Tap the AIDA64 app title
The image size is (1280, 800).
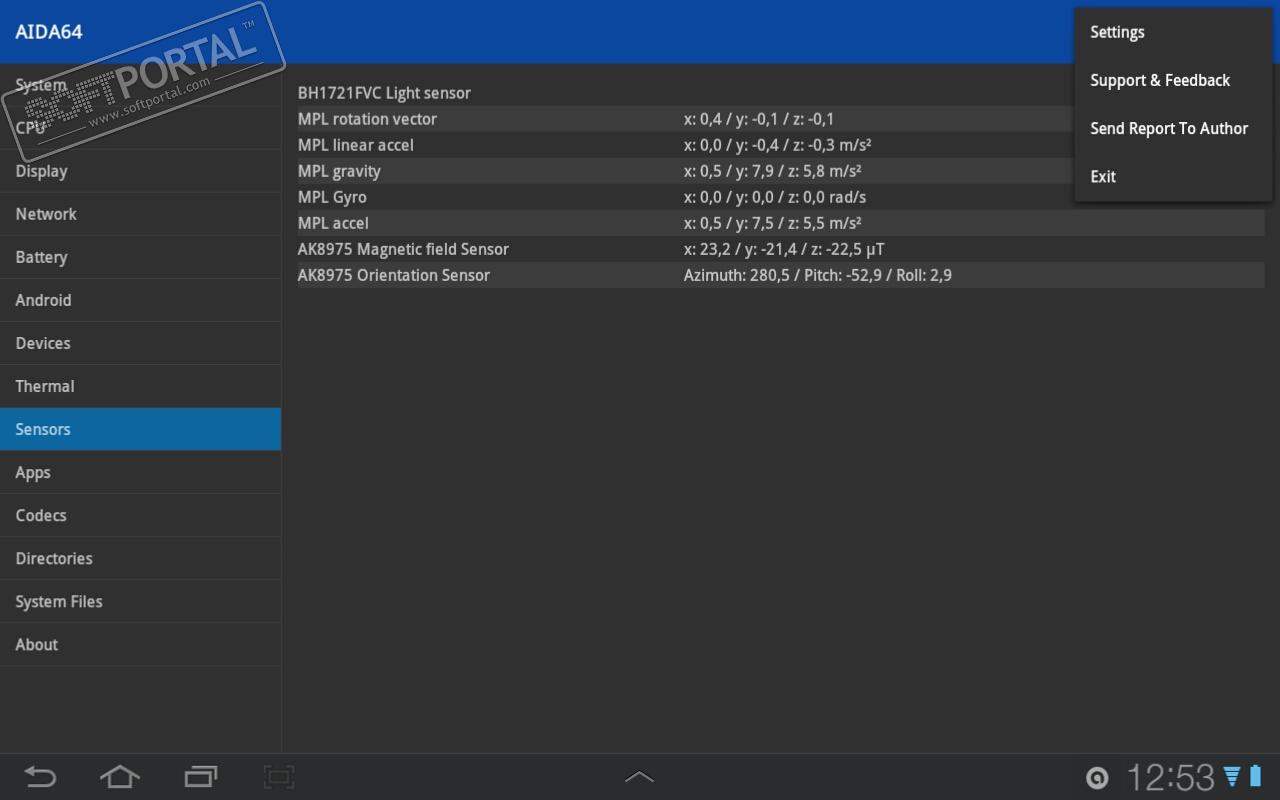(49, 32)
